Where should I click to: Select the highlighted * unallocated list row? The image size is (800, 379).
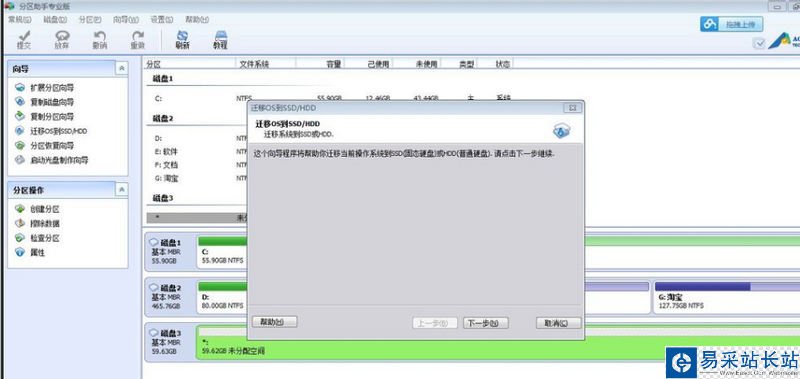point(197,218)
